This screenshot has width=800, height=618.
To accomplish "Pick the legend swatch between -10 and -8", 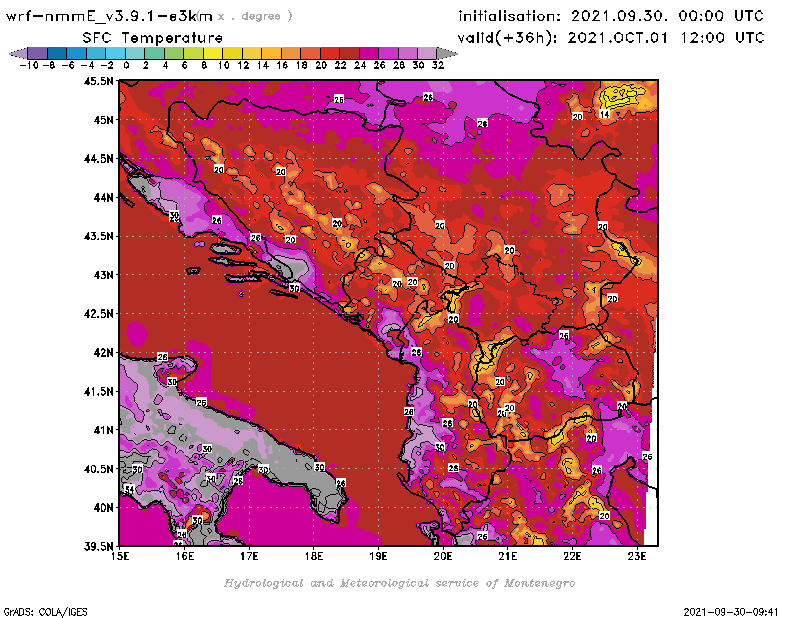I will tap(38, 53).
